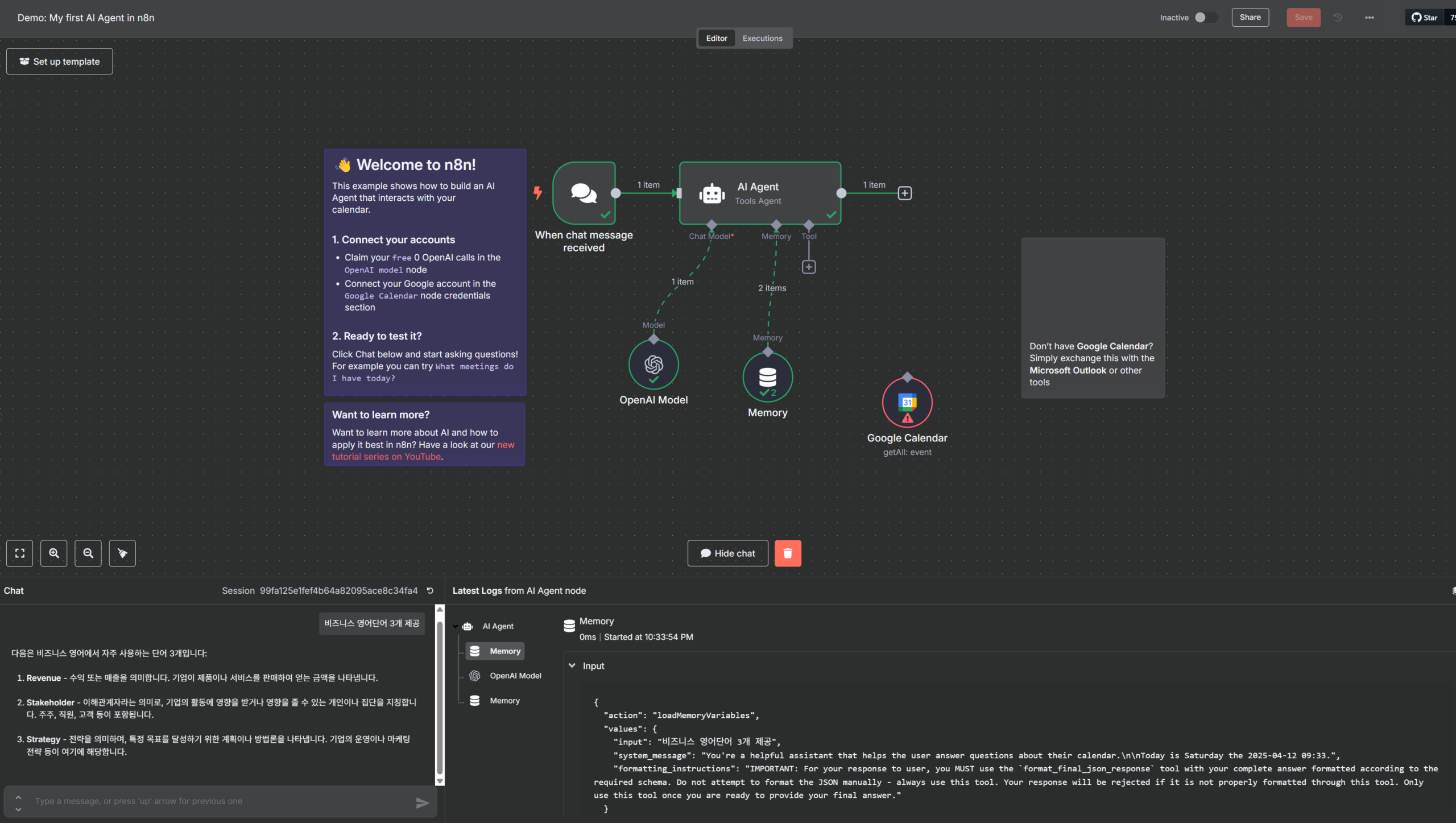Click the Latest Logs from AI Agent heading
The width and height of the screenshot is (1456, 823).
[519, 591]
